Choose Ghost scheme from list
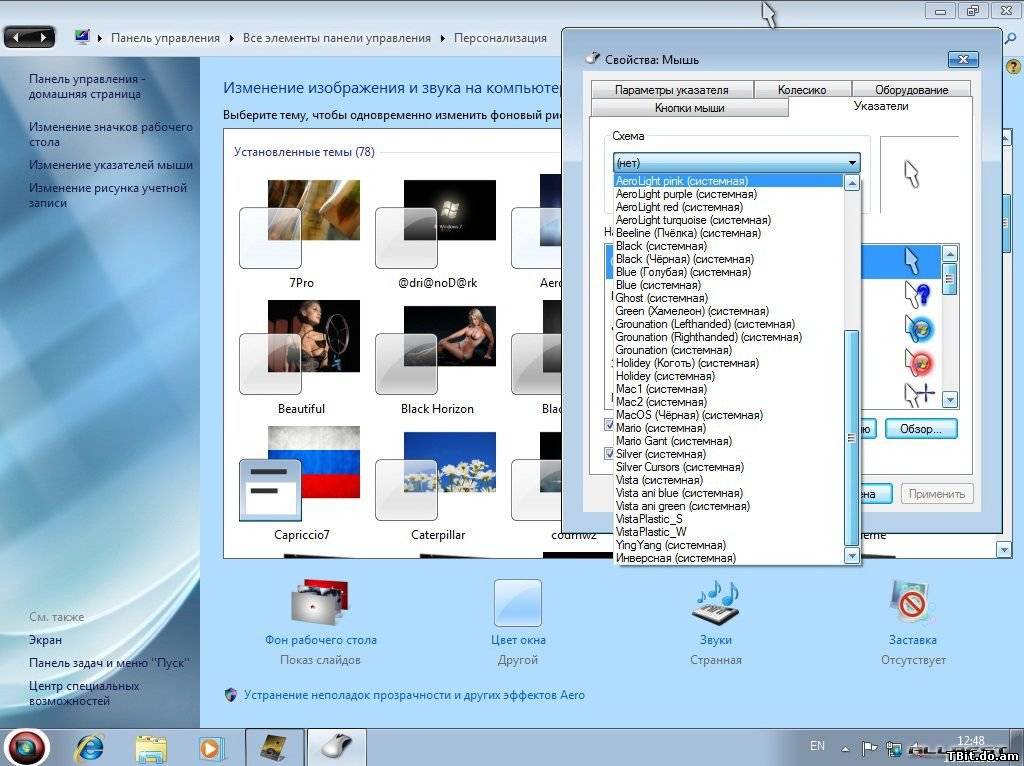This screenshot has height=766, width=1024. [x=728, y=298]
